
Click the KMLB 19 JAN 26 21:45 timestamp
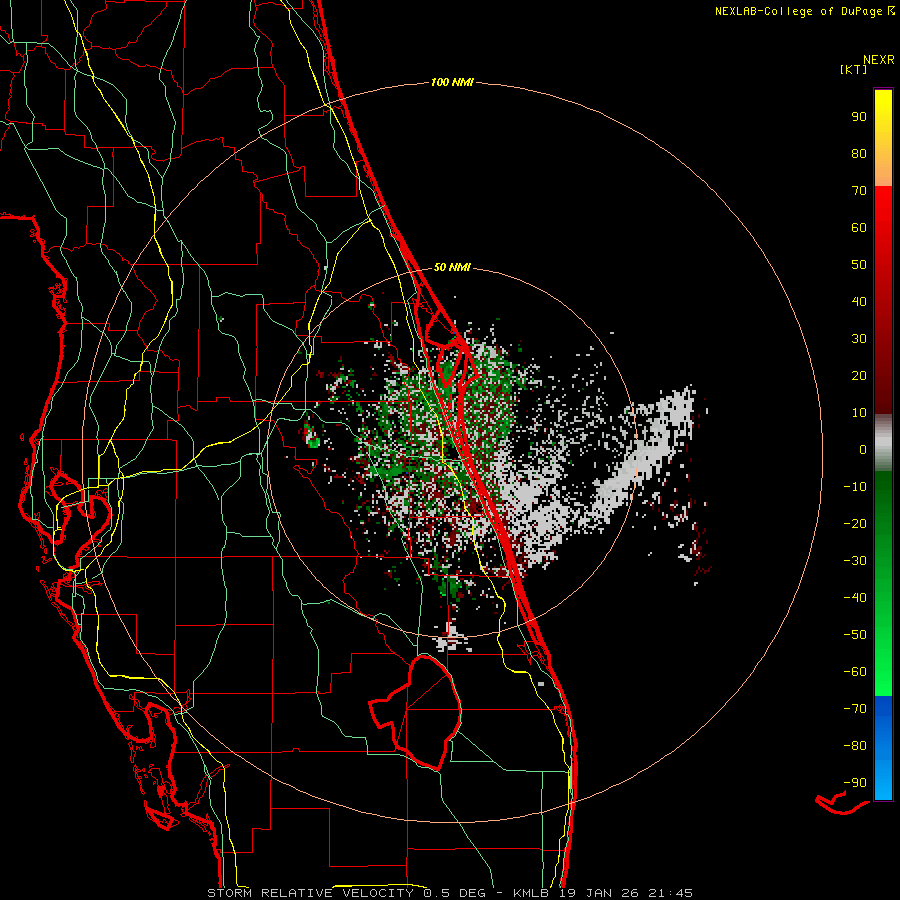603,893
